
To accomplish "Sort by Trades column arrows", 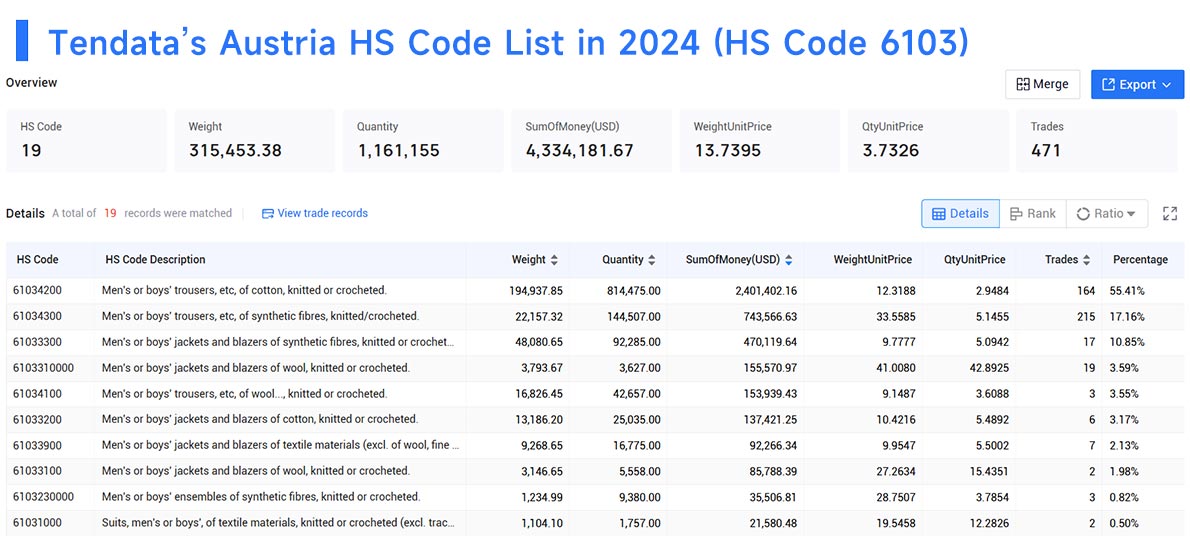I will point(1087,260).
